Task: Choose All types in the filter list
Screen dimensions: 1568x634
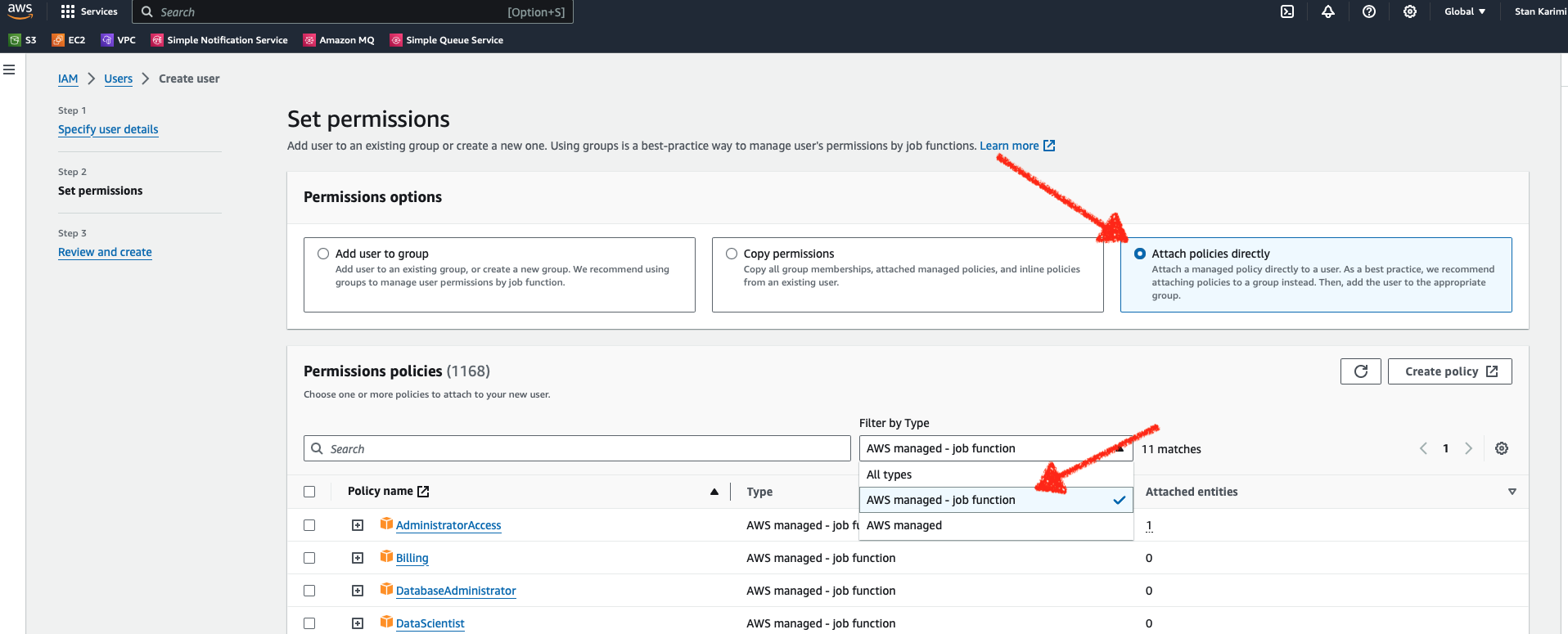Action: 996,474
